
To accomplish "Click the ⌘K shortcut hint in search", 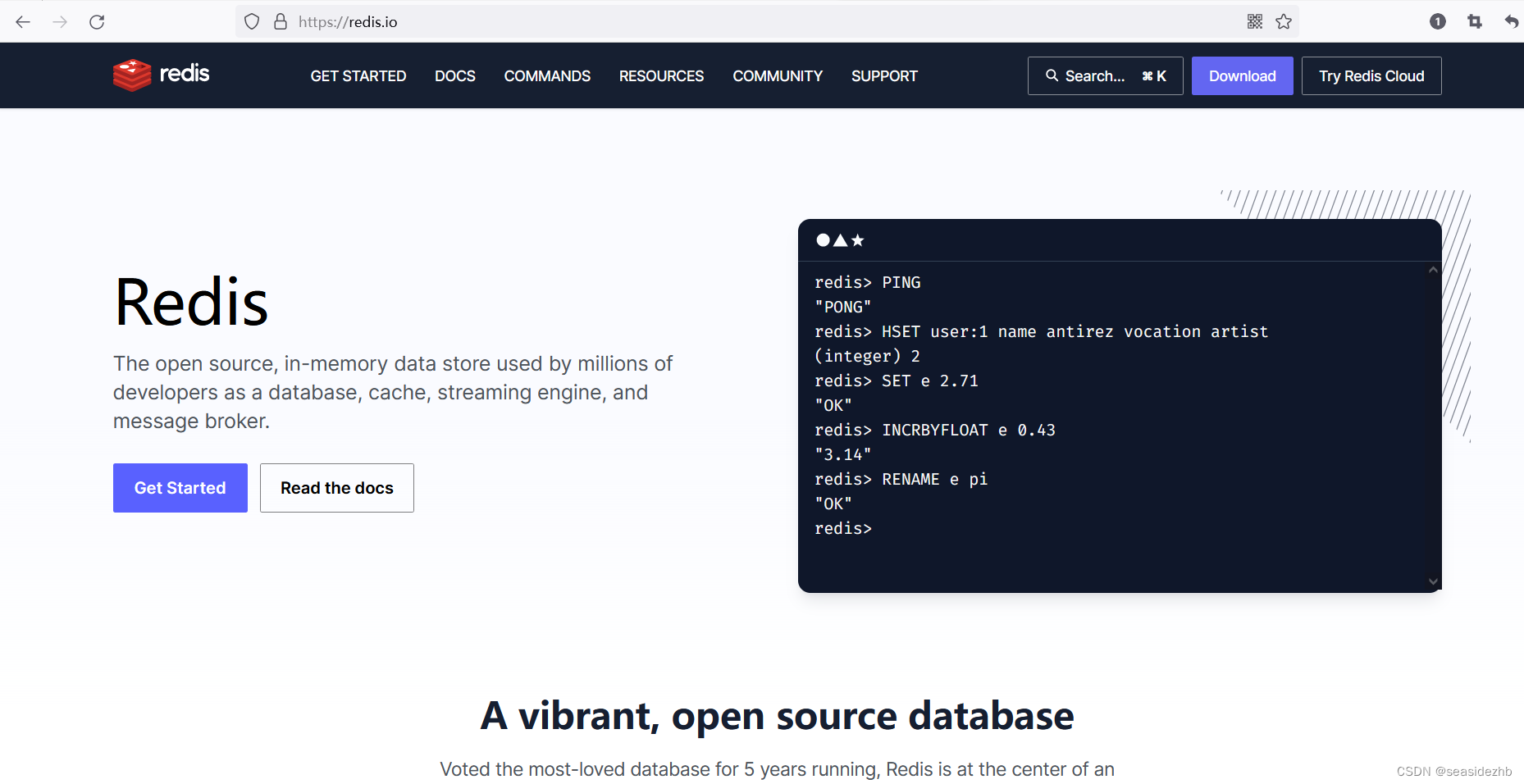I will (1154, 76).
